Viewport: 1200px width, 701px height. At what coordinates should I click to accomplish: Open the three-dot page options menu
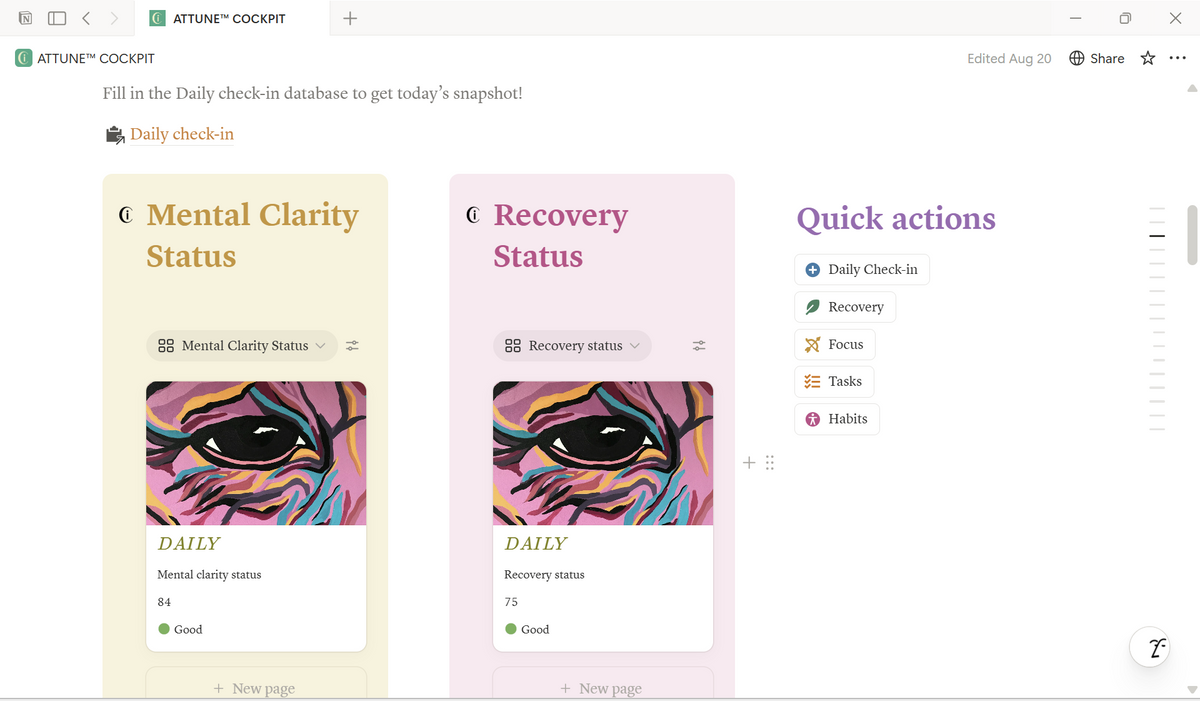1178,58
